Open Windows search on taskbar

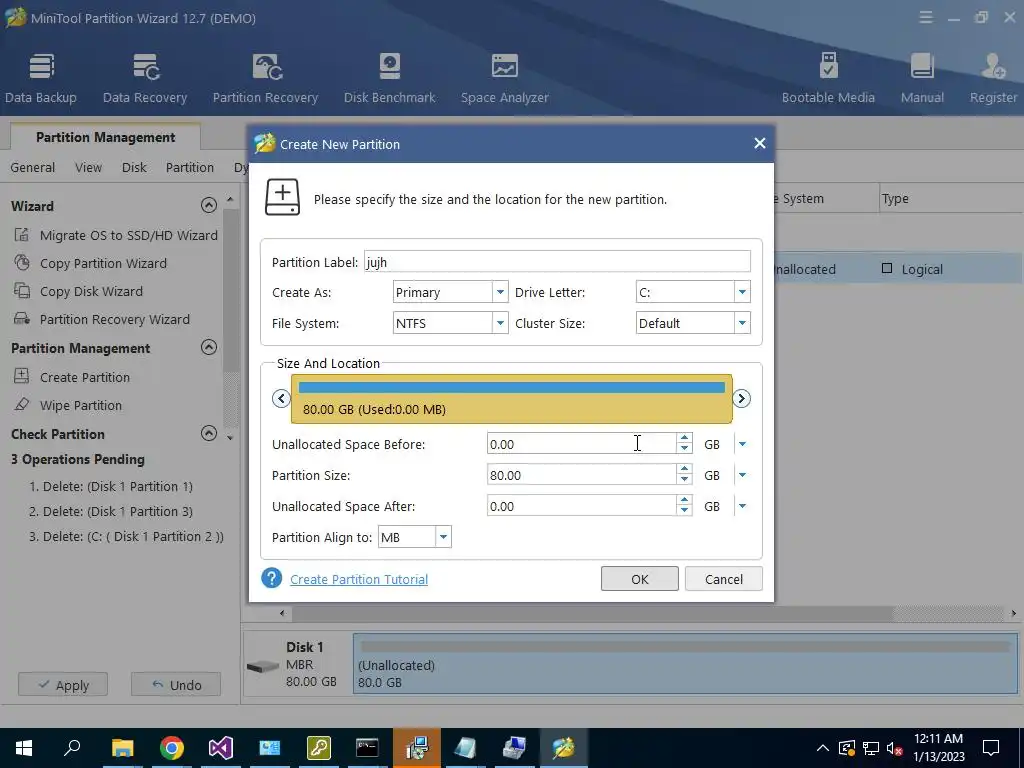72,748
